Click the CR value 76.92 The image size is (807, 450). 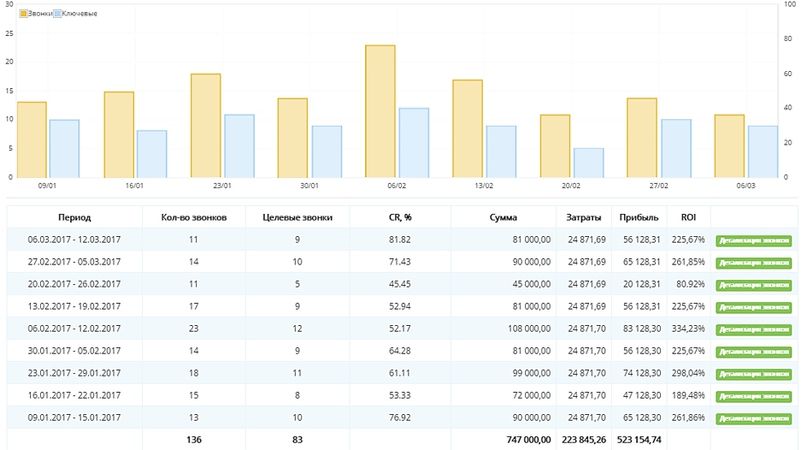(x=400, y=417)
